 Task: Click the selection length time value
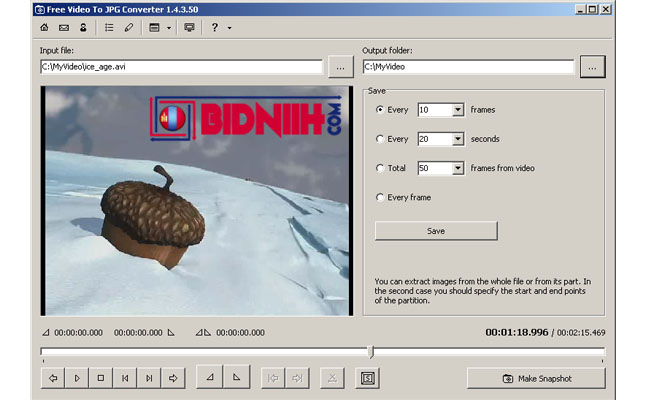tap(240, 333)
